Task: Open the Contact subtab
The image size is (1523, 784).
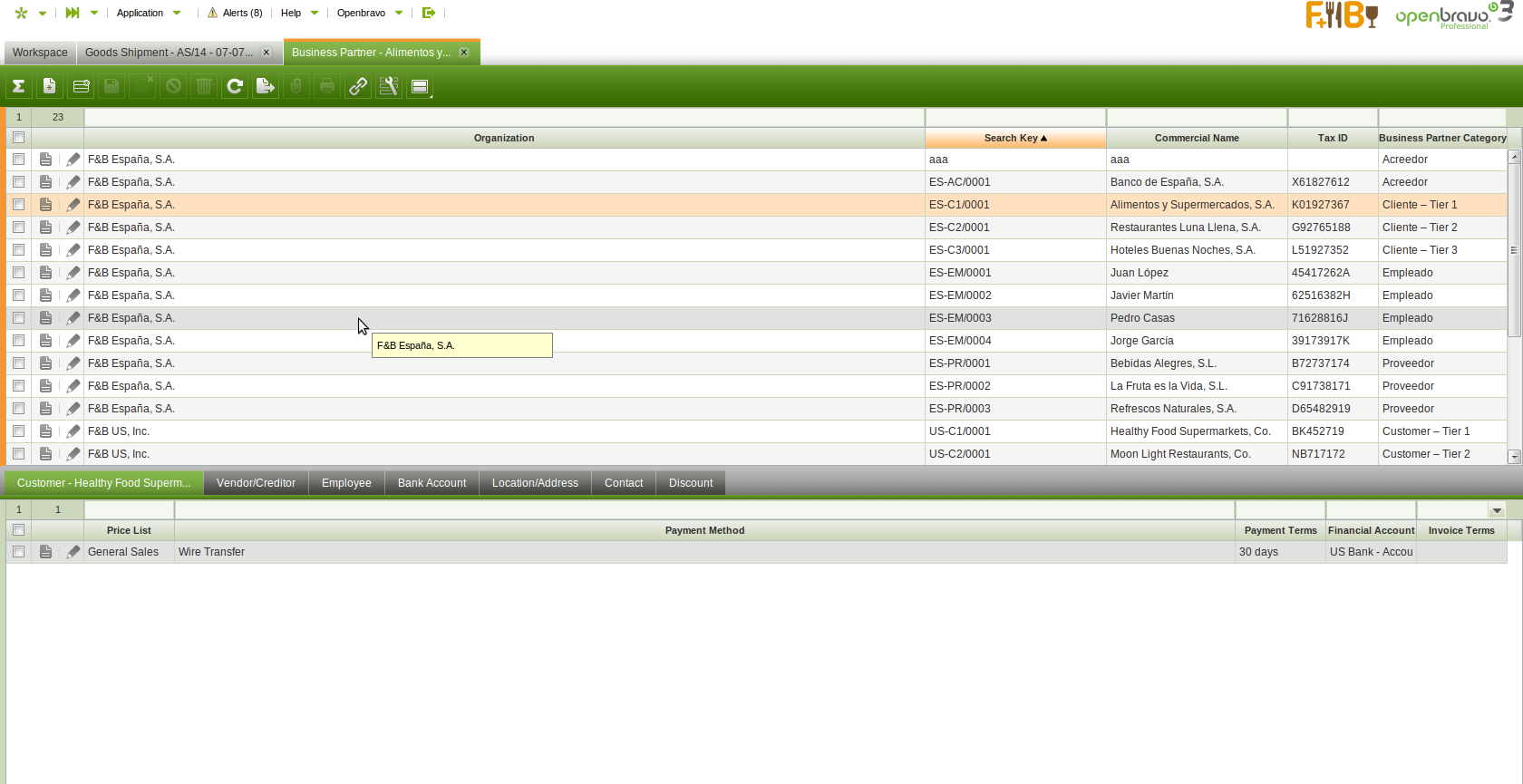Action: tap(624, 483)
